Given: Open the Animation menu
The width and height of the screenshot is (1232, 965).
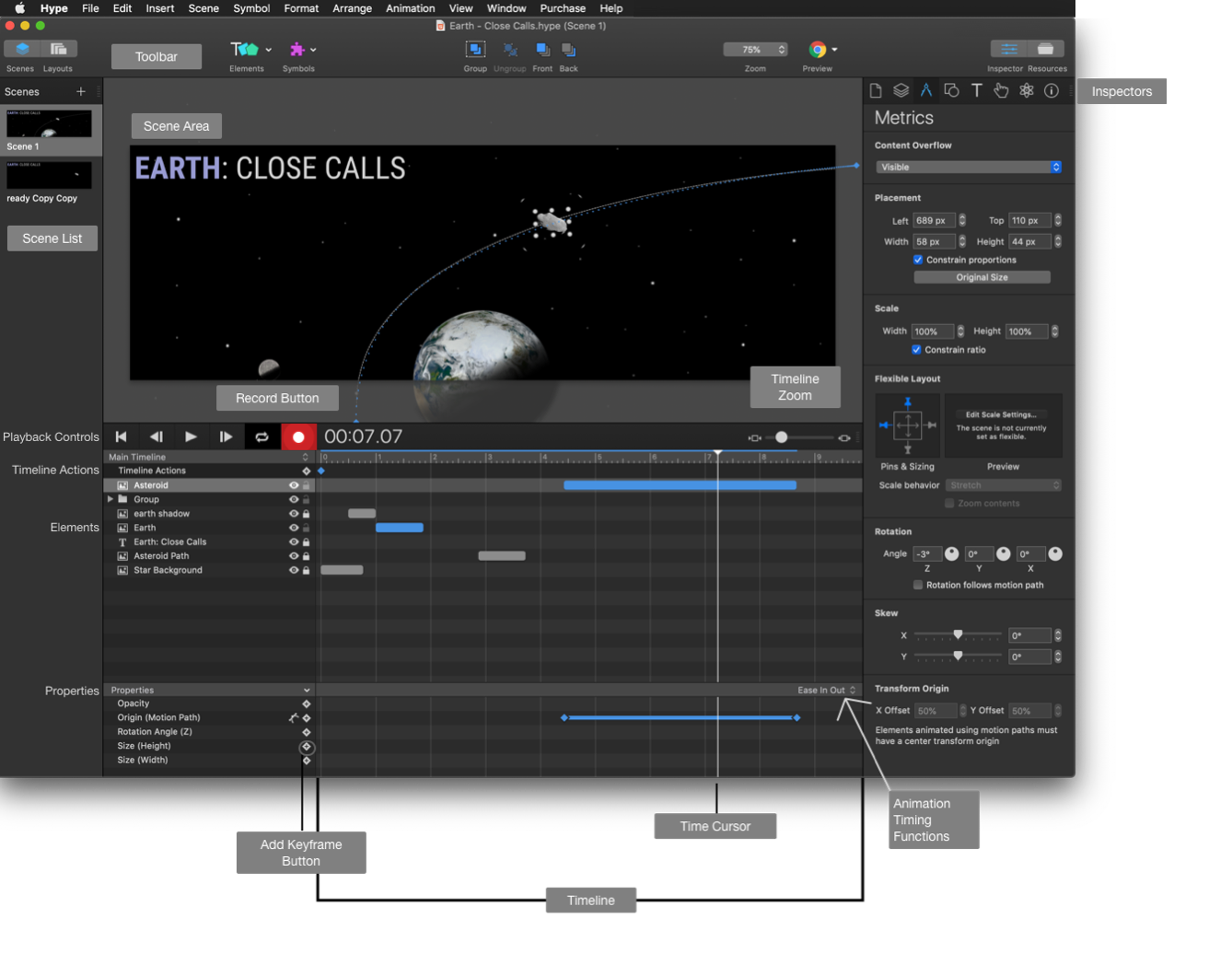Looking at the screenshot, I should [x=410, y=8].
